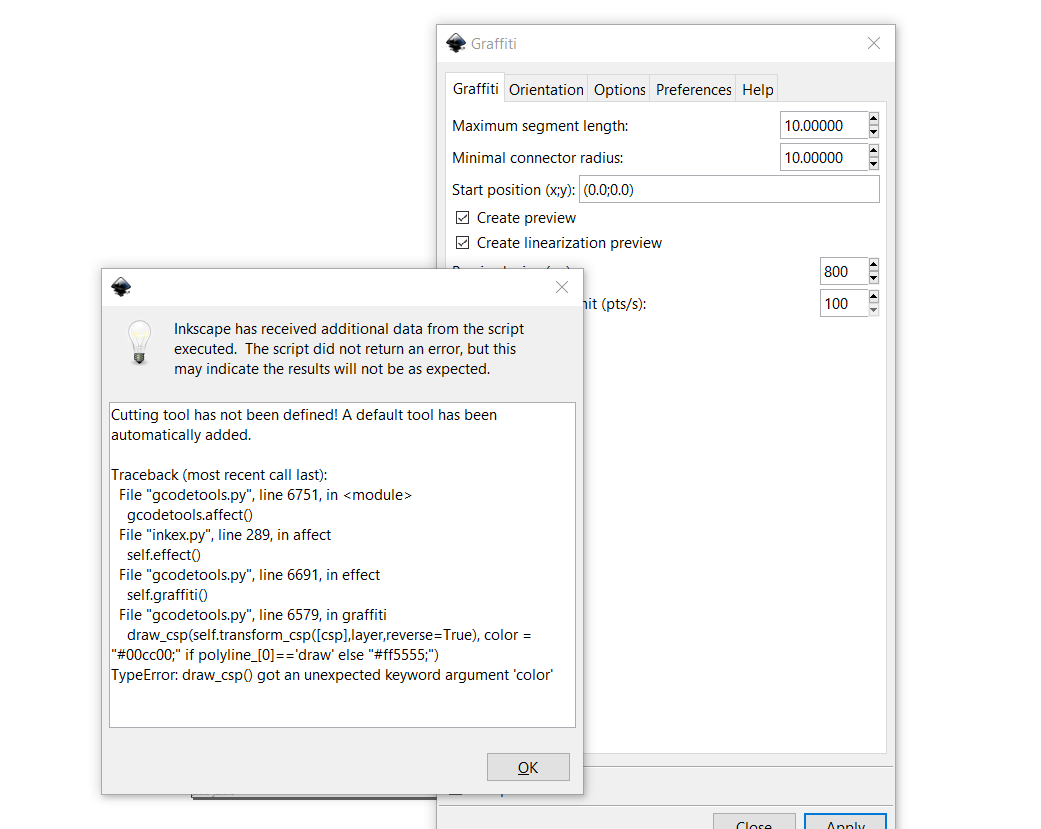Click the 'Minimal connector radius:' label
The width and height of the screenshot is (1041, 829).
pyautogui.click(x=538, y=157)
